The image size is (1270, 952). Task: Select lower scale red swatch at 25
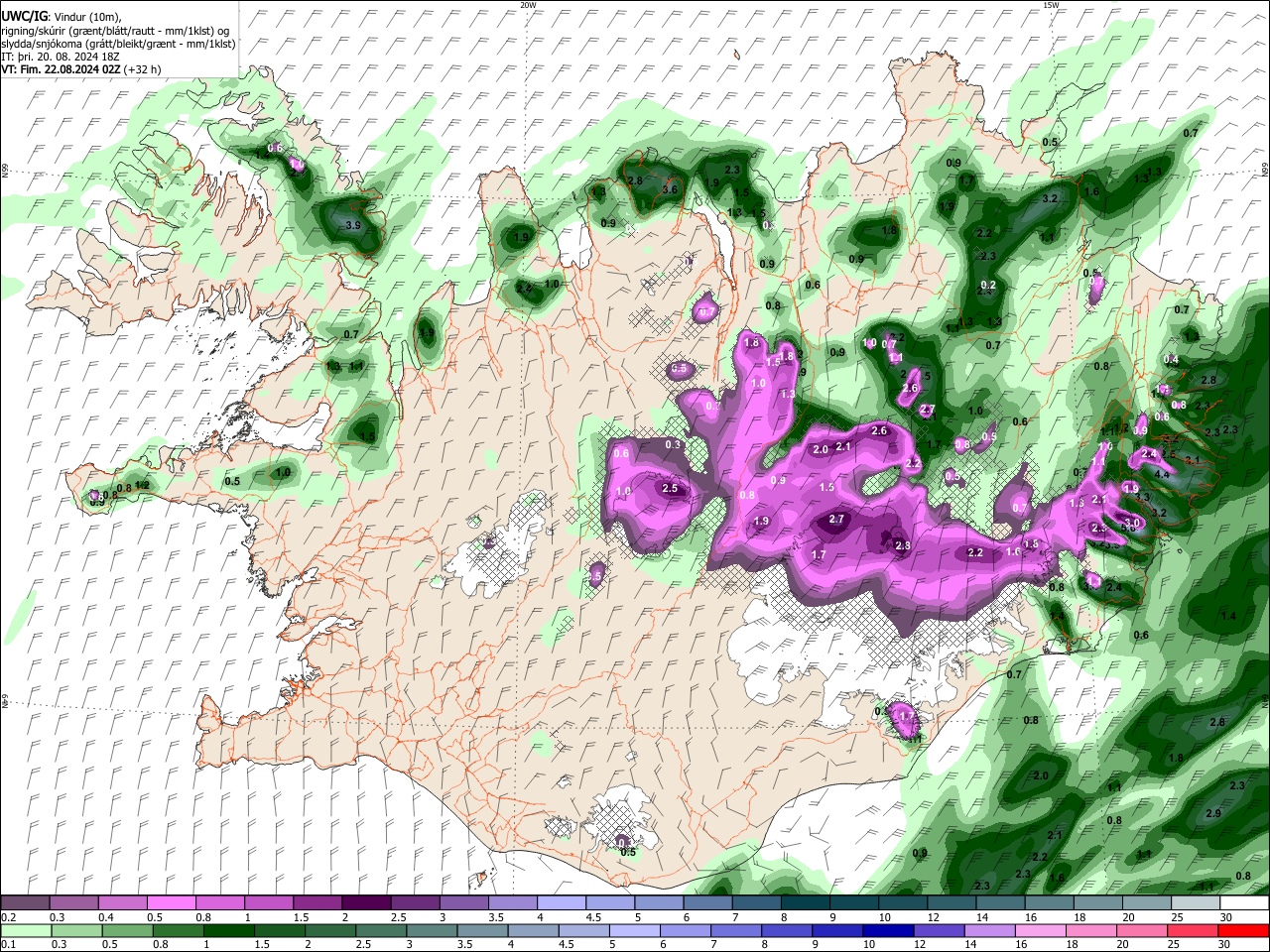[x=1193, y=930]
